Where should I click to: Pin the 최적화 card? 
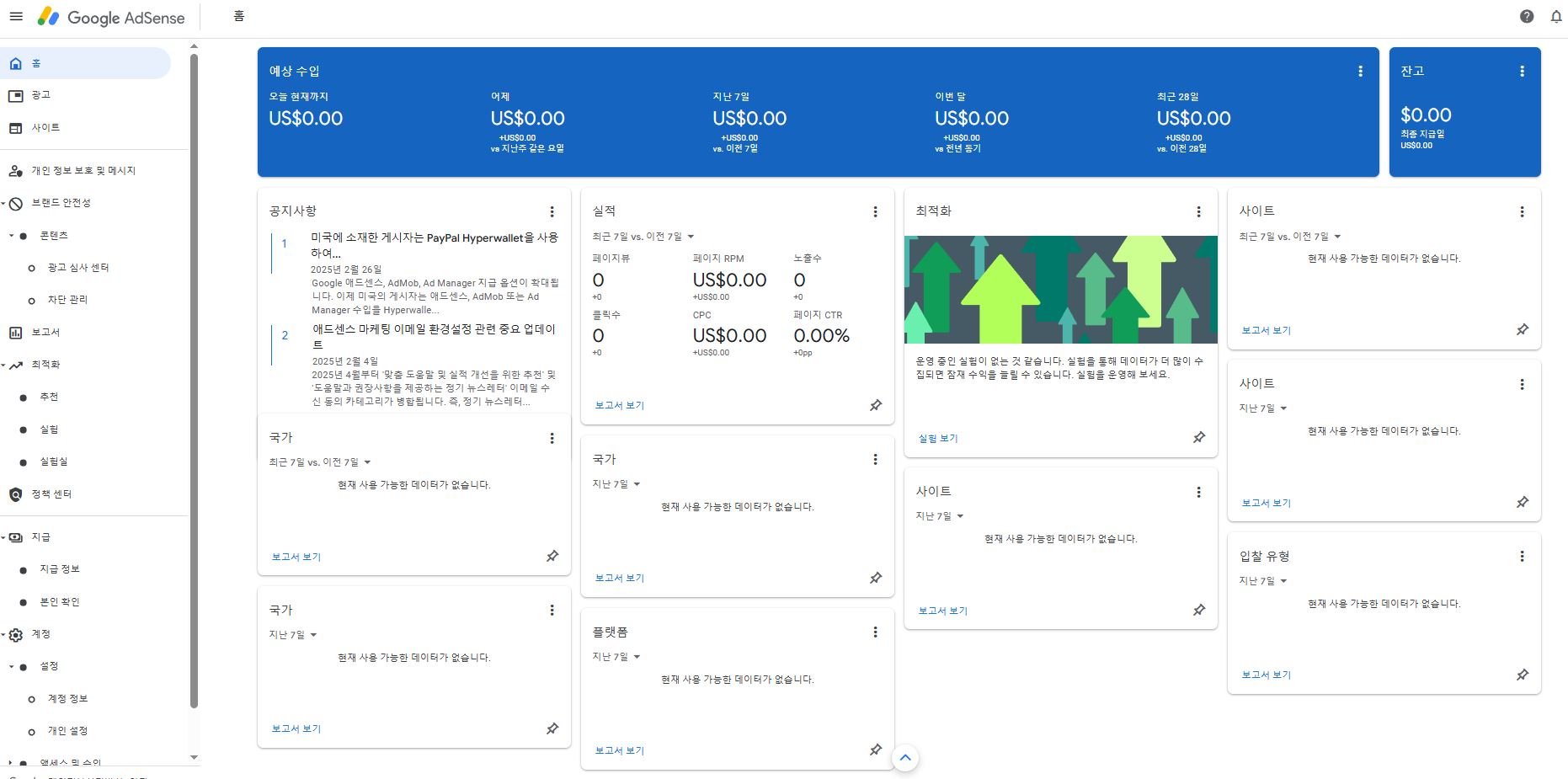1199,437
